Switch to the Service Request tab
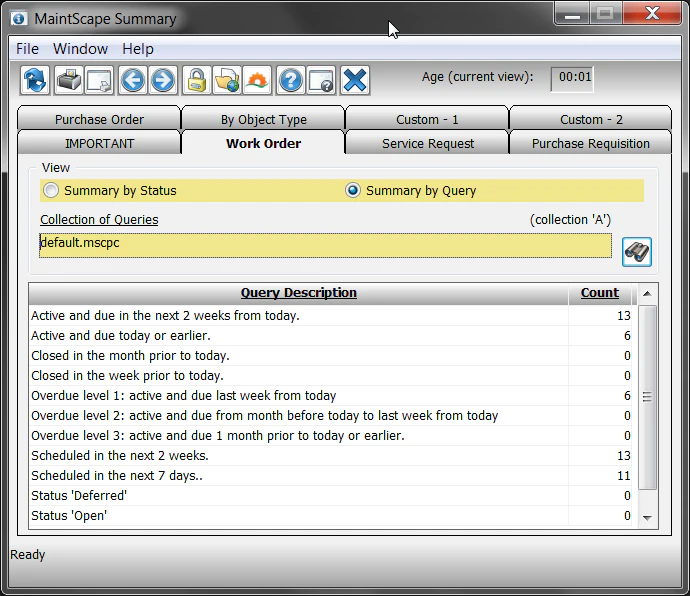The width and height of the screenshot is (690, 596). pos(428,143)
